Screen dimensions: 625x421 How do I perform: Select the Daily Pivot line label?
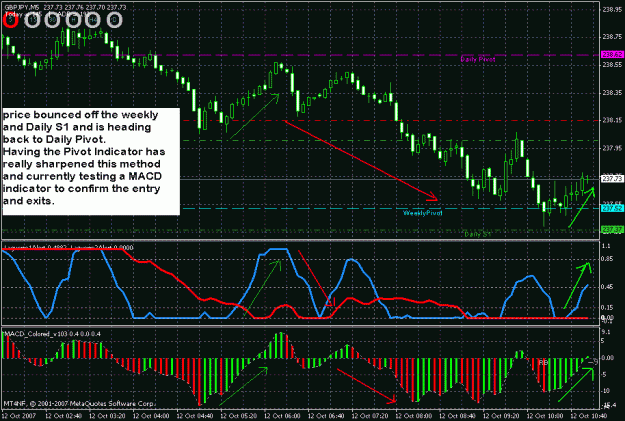click(x=478, y=59)
